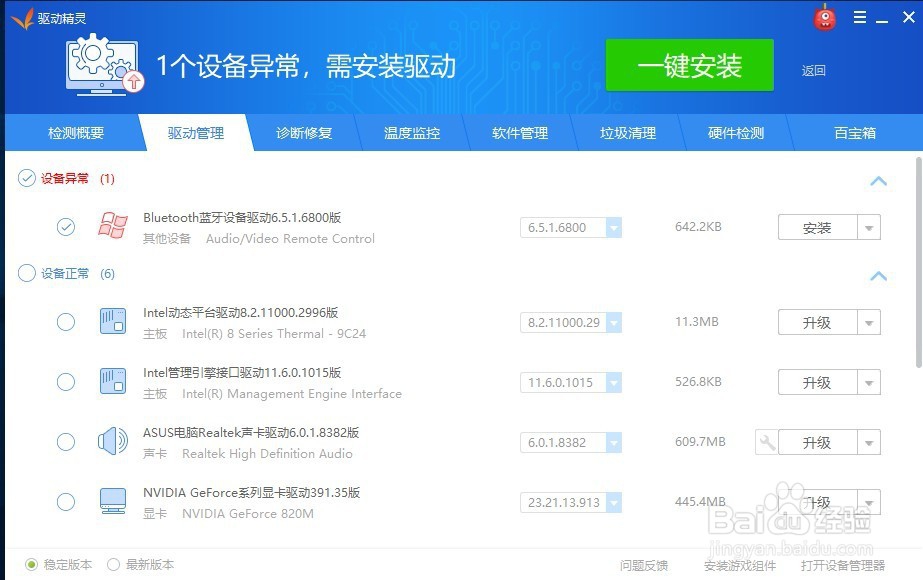The height and width of the screenshot is (580, 923).
Task: Select the 稳定版本 radio button
Action: (x=31, y=565)
